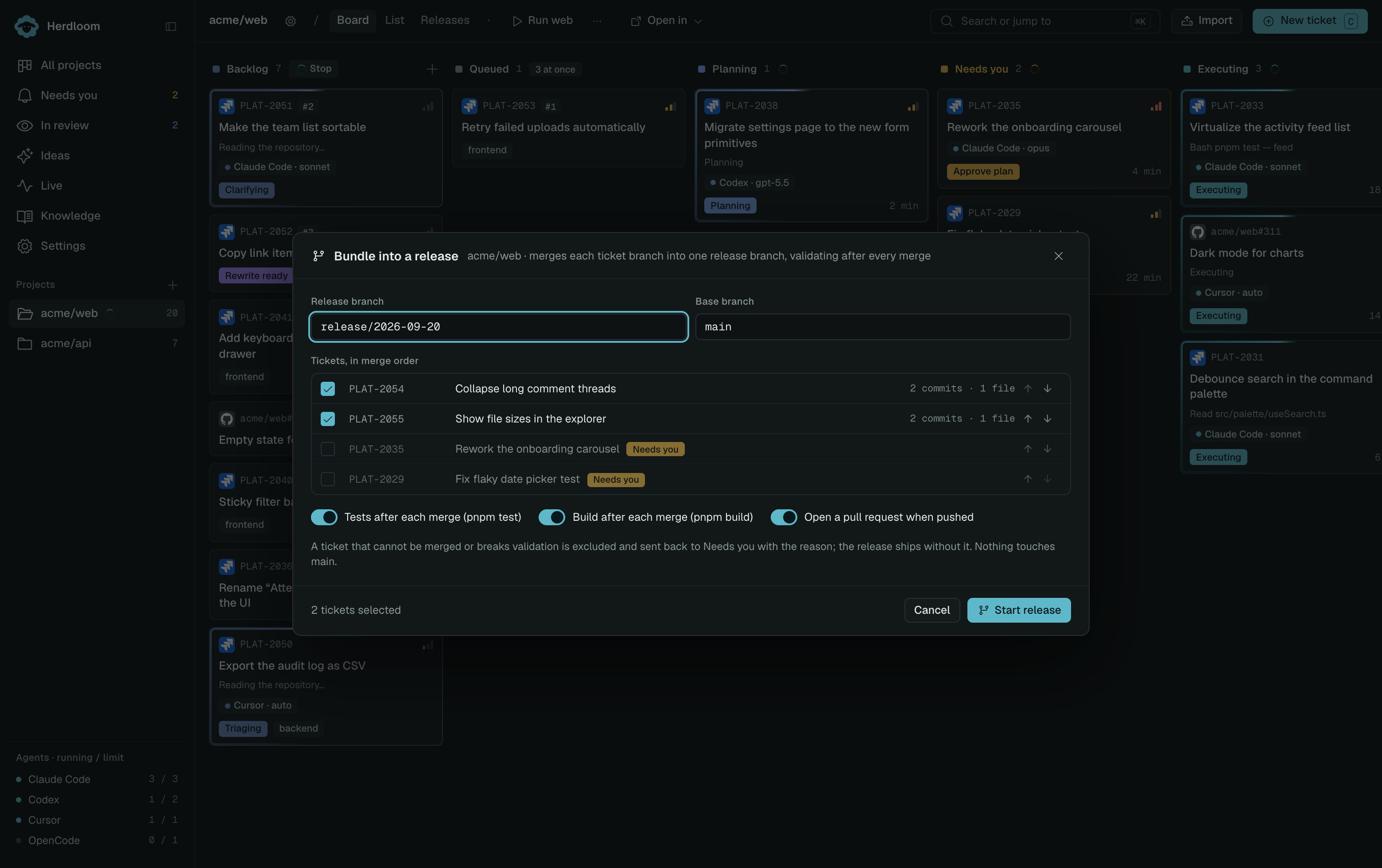The height and width of the screenshot is (868, 1382).
Task: Move PLAT-2055 up in merge order
Action: (x=1028, y=419)
